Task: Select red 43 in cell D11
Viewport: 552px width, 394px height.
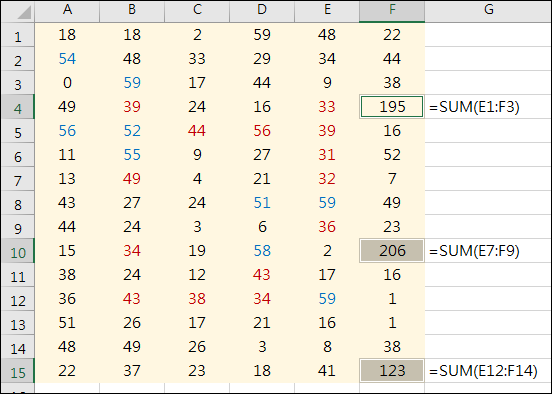Action: pyautogui.click(x=262, y=275)
